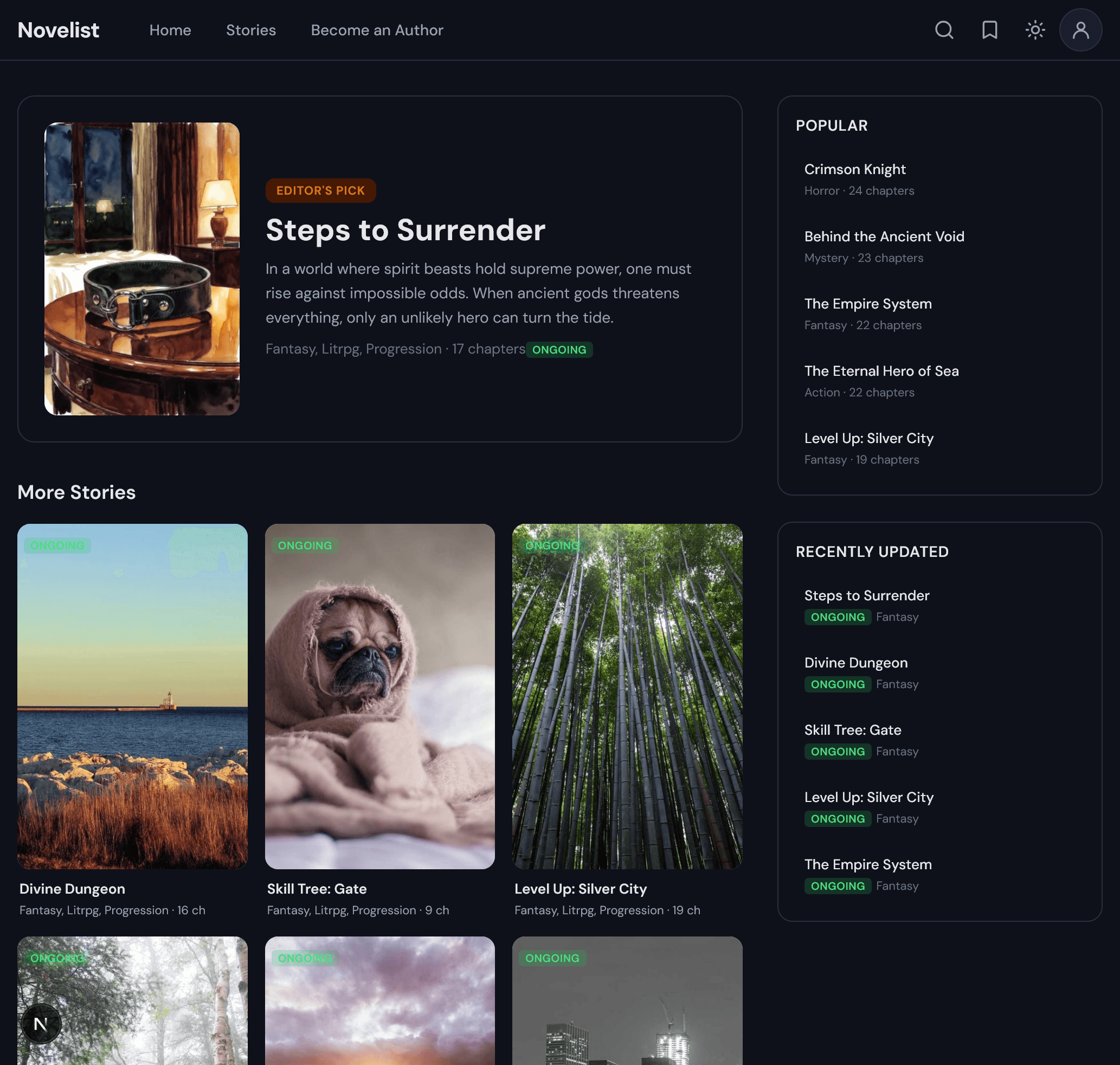This screenshot has width=1120, height=1065.
Task: Click the round N badge at bottom-left
Action: pyautogui.click(x=41, y=1024)
